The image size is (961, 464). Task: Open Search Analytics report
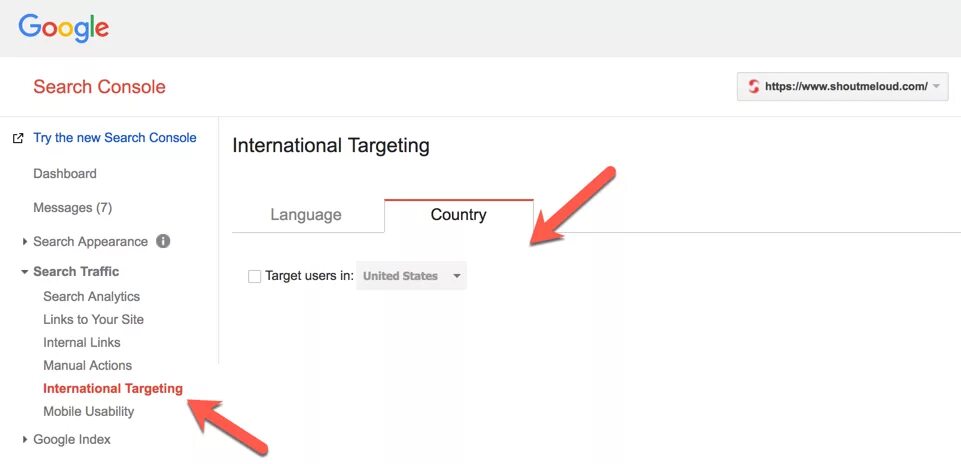point(91,297)
